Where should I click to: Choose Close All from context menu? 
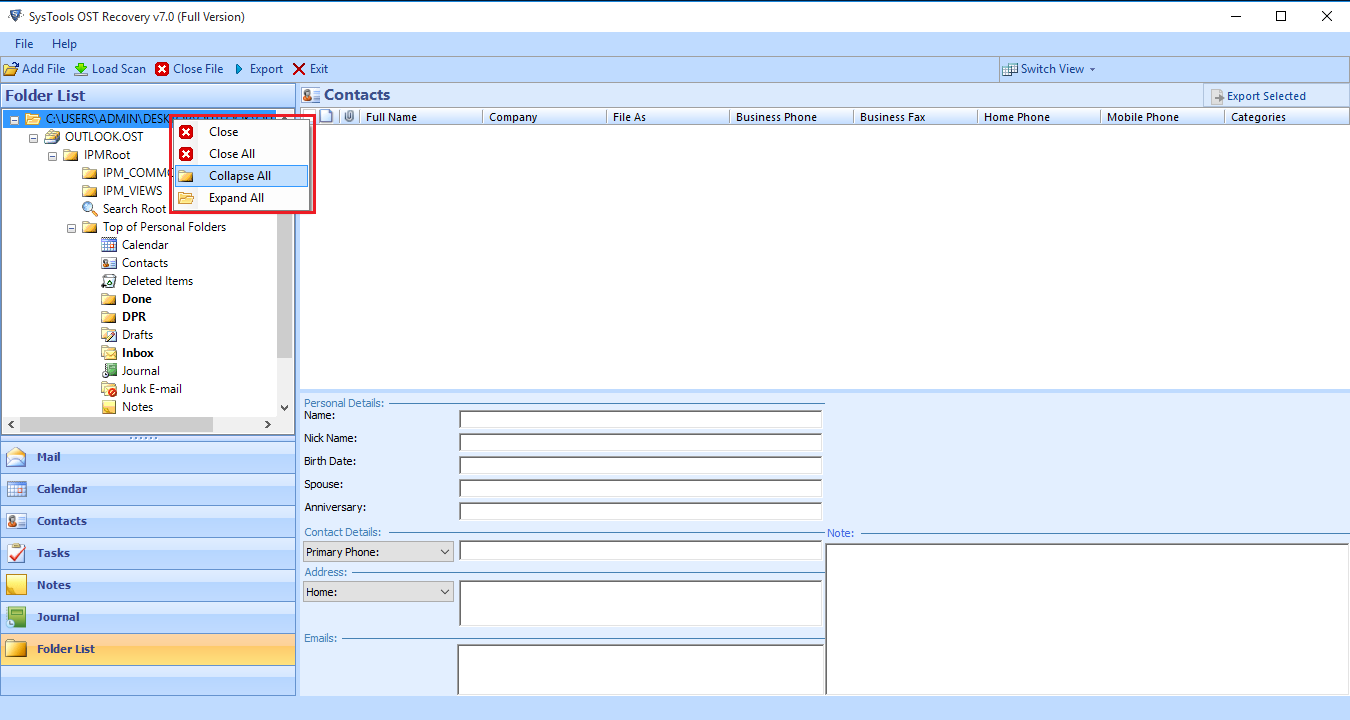tap(241, 154)
